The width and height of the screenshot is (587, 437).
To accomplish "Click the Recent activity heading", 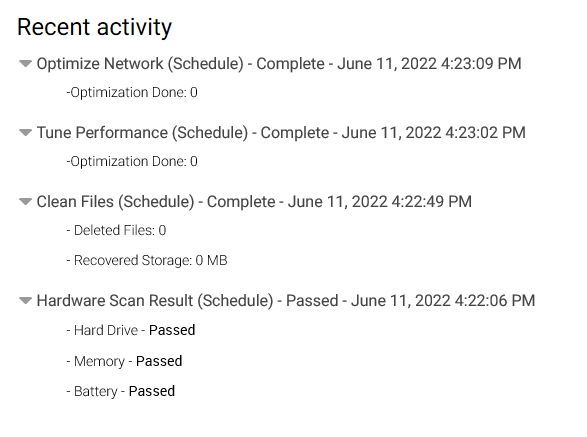I will click(x=94, y=28).
